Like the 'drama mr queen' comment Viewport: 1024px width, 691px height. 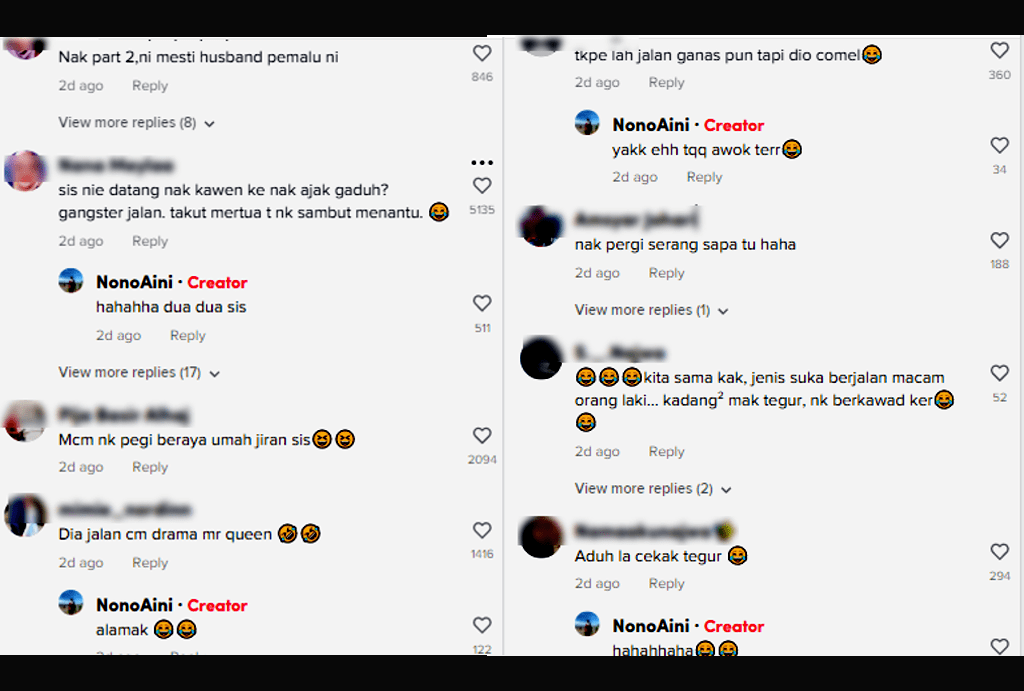(x=482, y=530)
